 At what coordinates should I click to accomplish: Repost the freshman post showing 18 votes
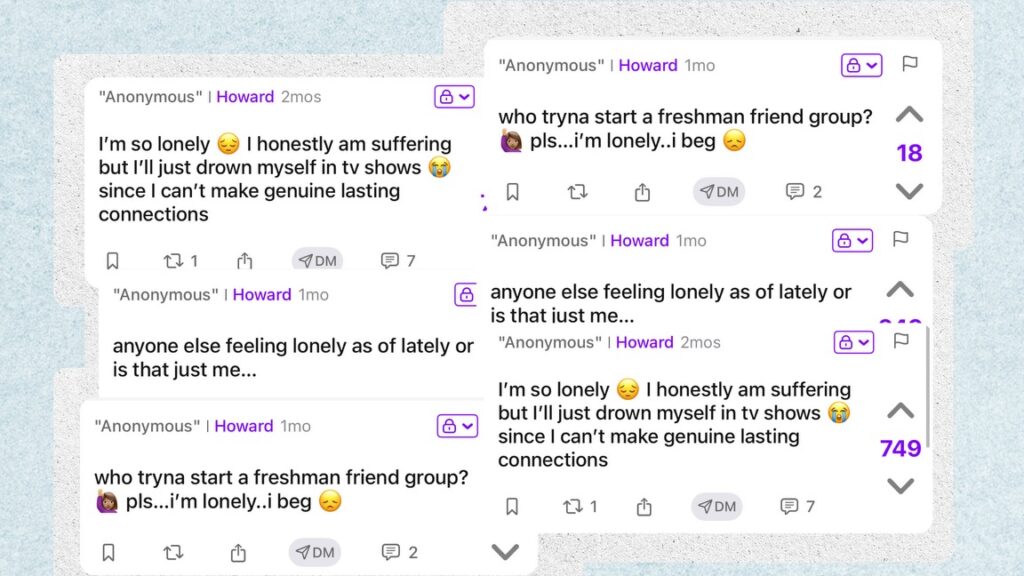pos(577,192)
